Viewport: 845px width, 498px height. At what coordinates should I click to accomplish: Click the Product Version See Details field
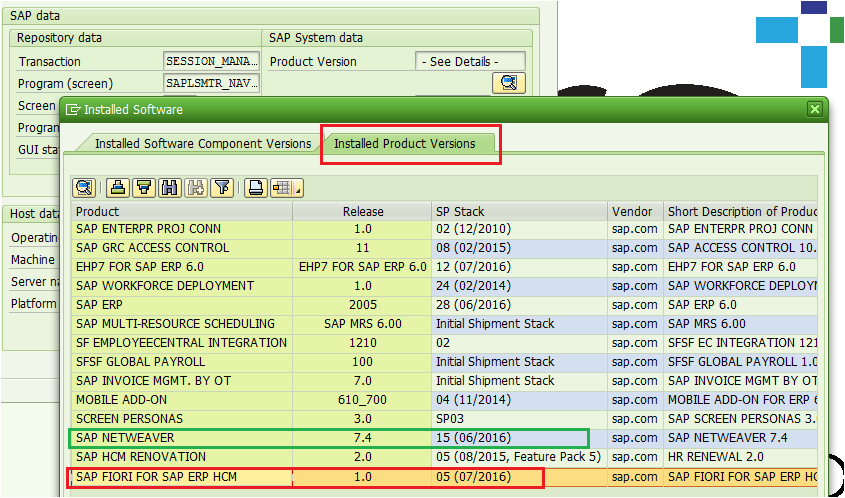tap(470, 61)
